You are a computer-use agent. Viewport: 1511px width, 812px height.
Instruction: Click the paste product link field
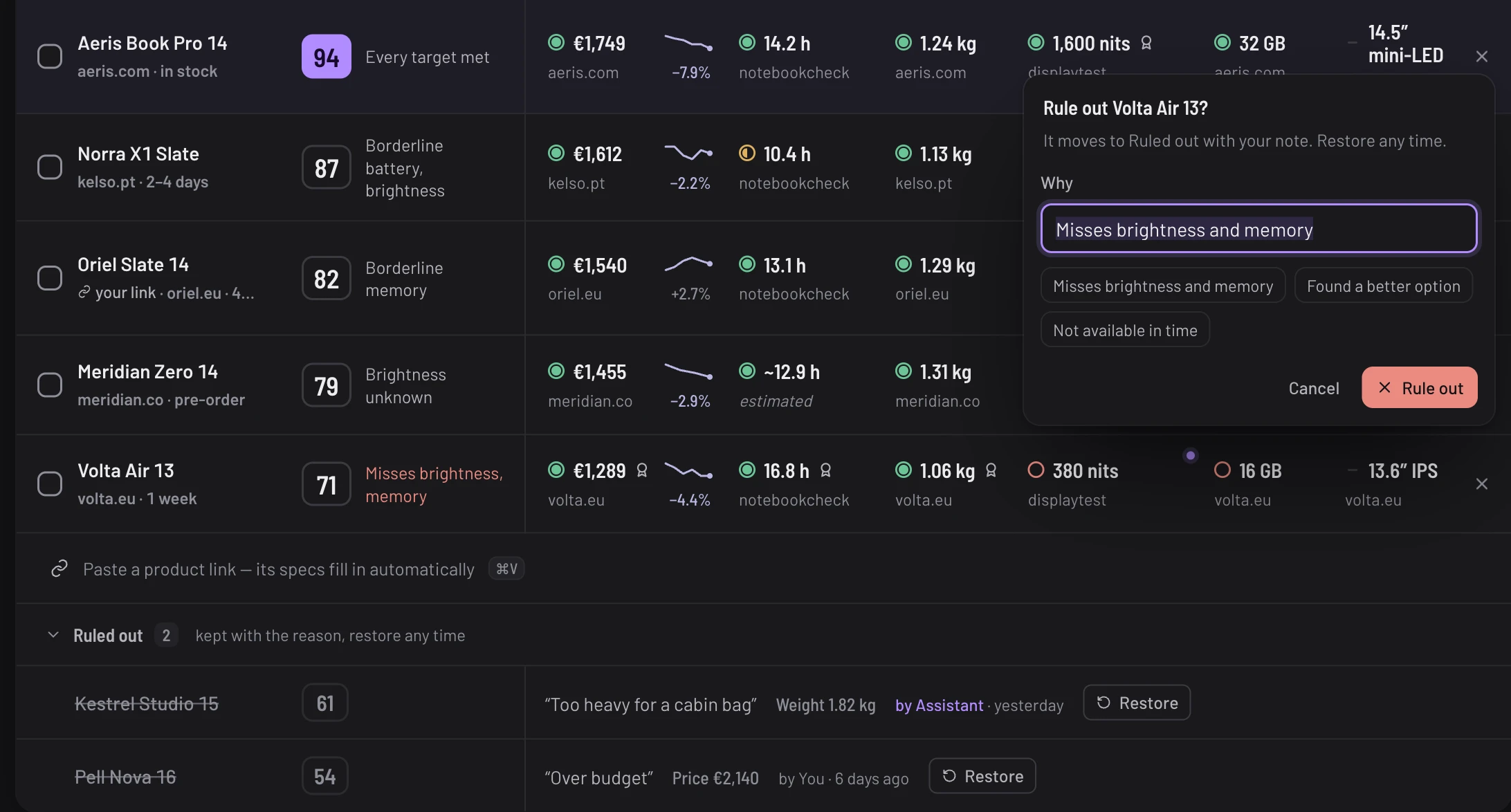[x=279, y=569]
